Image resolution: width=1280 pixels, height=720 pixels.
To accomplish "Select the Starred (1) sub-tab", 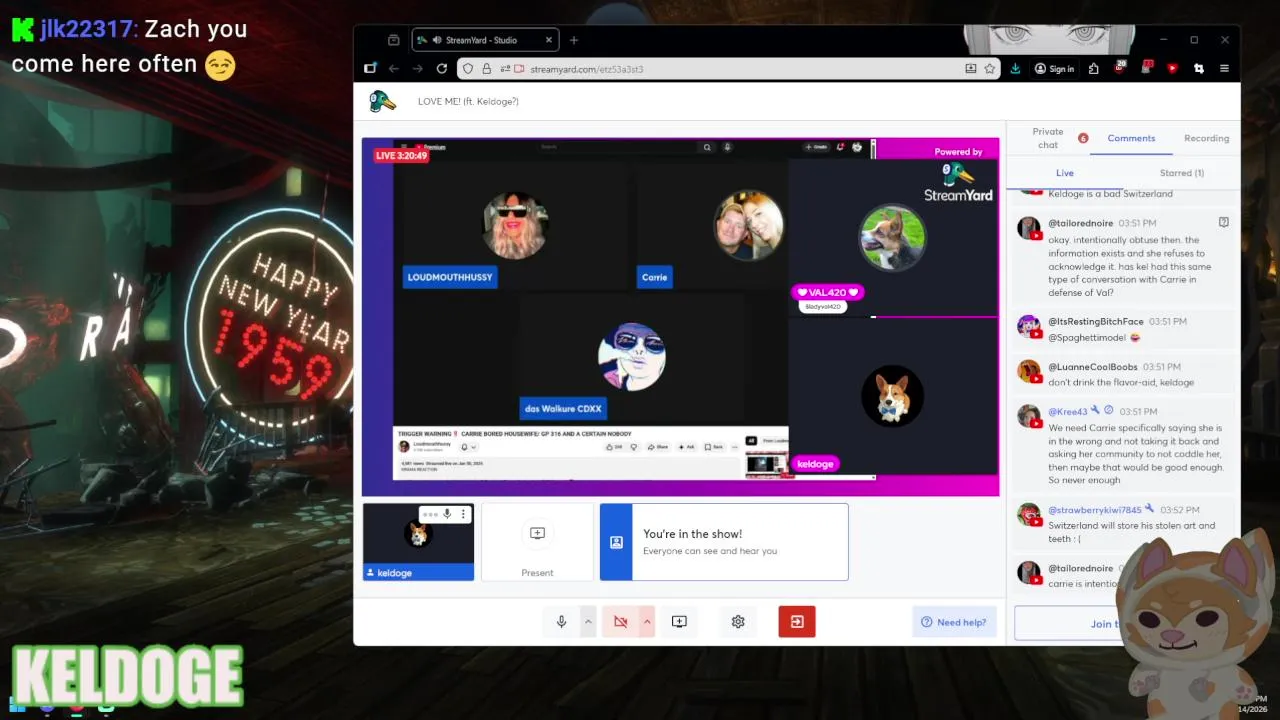I will coord(1181,173).
